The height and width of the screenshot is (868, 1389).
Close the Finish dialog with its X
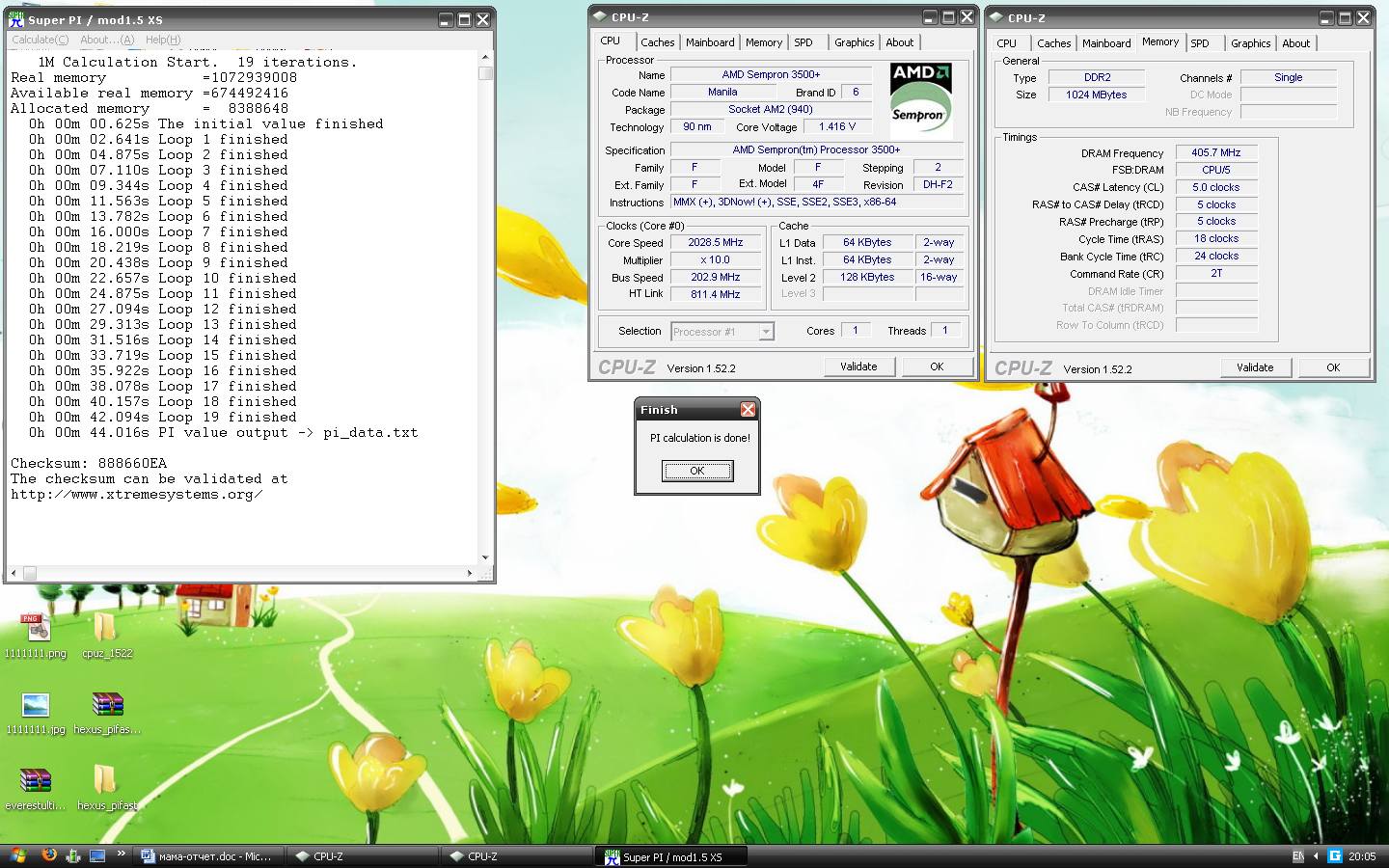click(748, 410)
